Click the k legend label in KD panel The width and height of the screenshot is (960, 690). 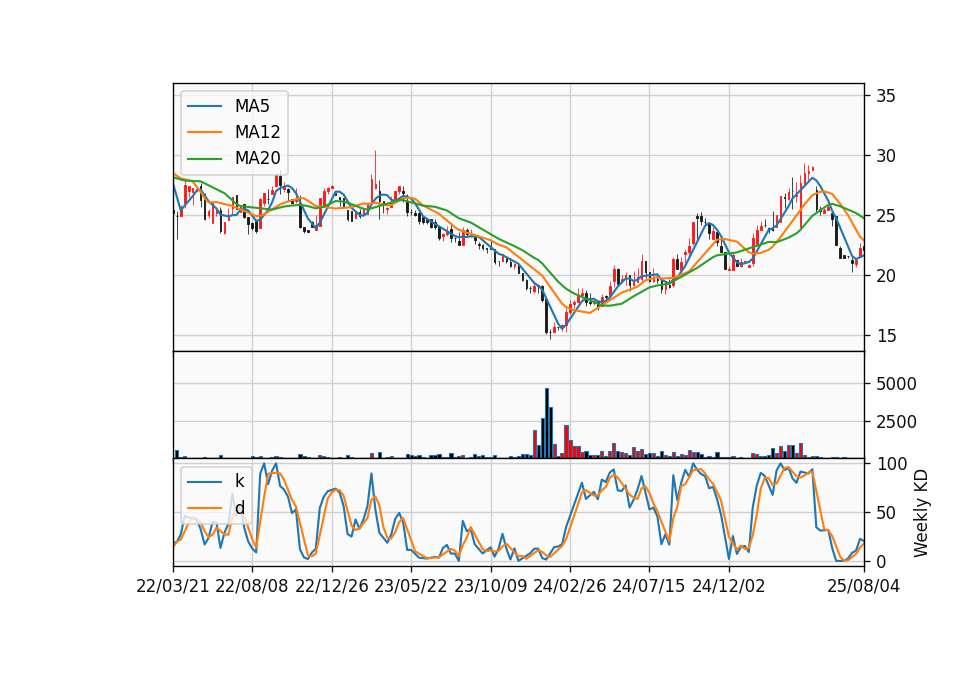click(239, 481)
